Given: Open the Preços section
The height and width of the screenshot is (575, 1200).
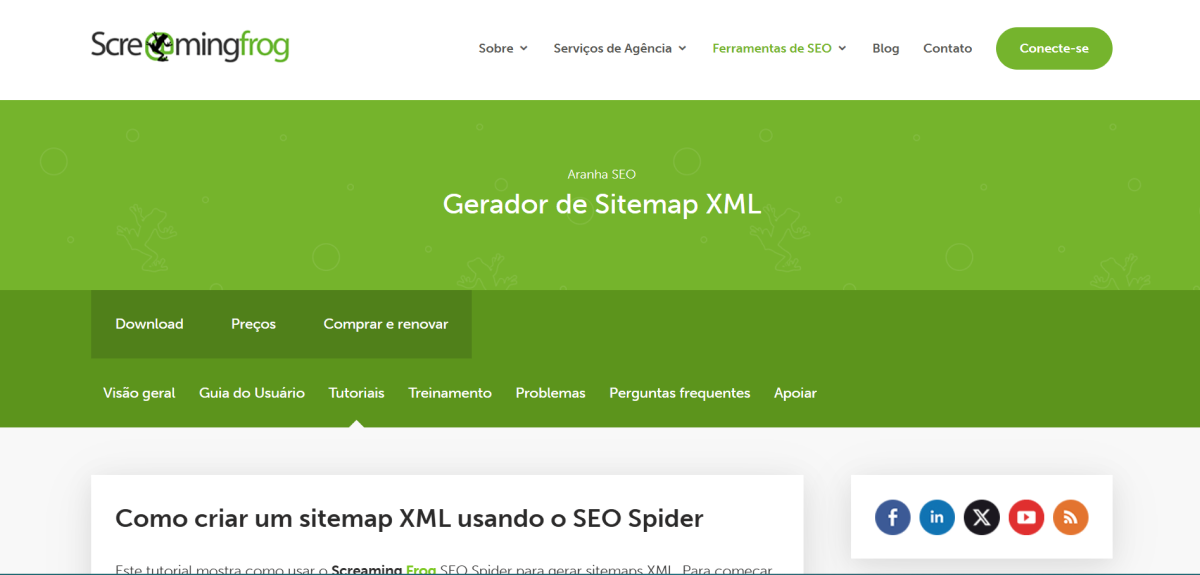Looking at the screenshot, I should tap(253, 324).
